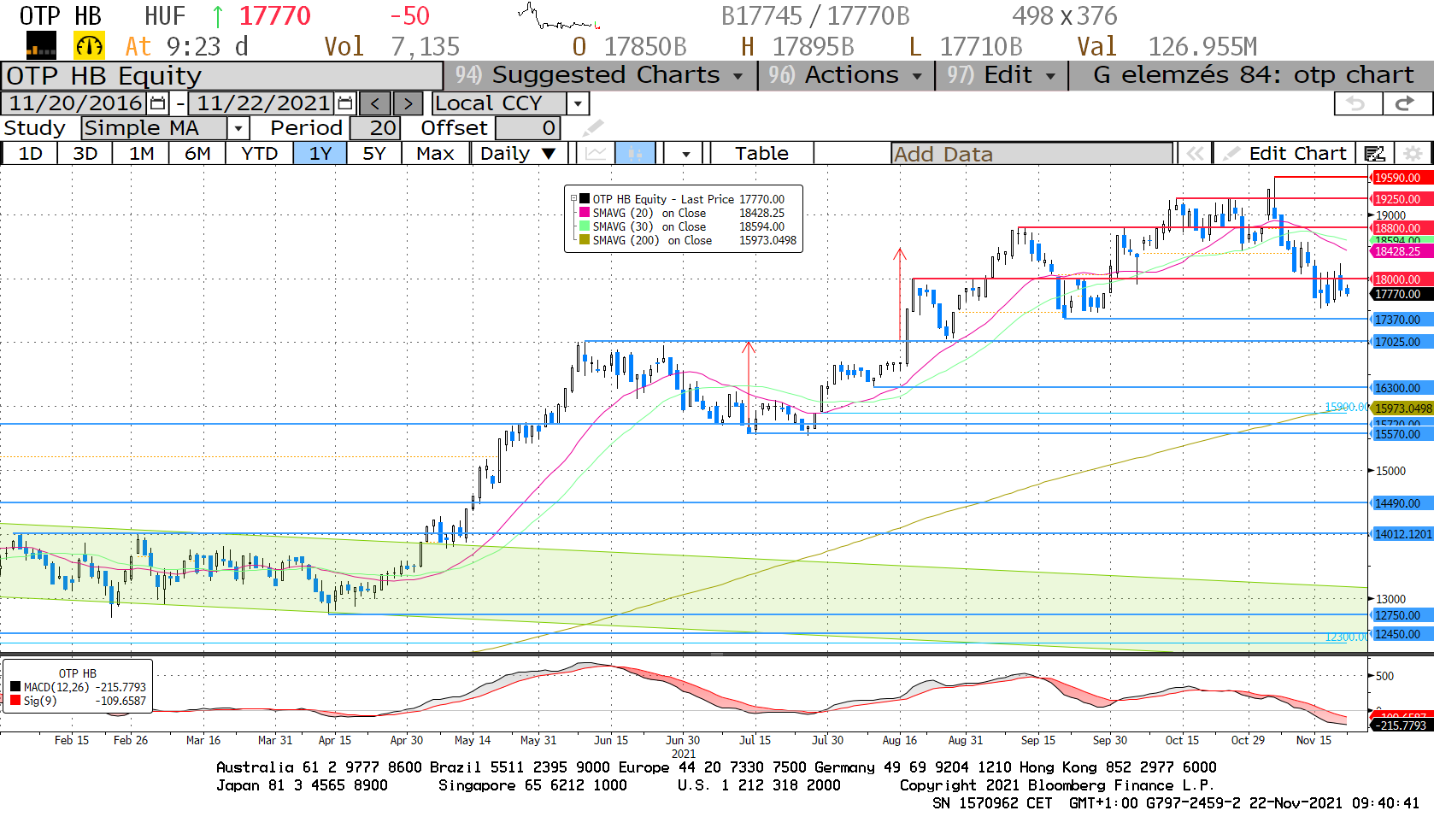Click the 17370.00 blue price level label
This screenshot has width=1434, height=840.
pyautogui.click(x=1402, y=320)
